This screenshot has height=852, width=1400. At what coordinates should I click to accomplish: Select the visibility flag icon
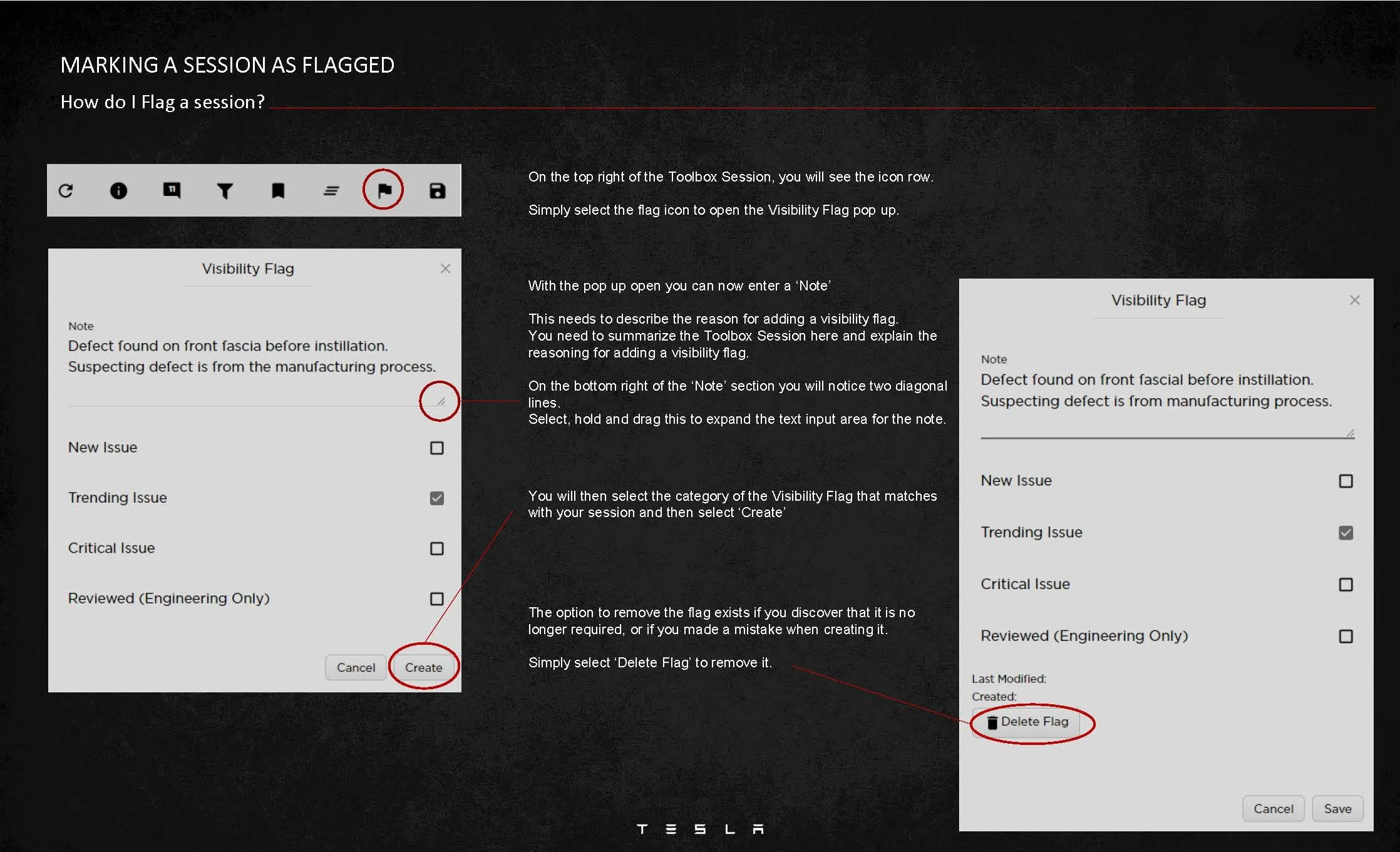(x=384, y=190)
